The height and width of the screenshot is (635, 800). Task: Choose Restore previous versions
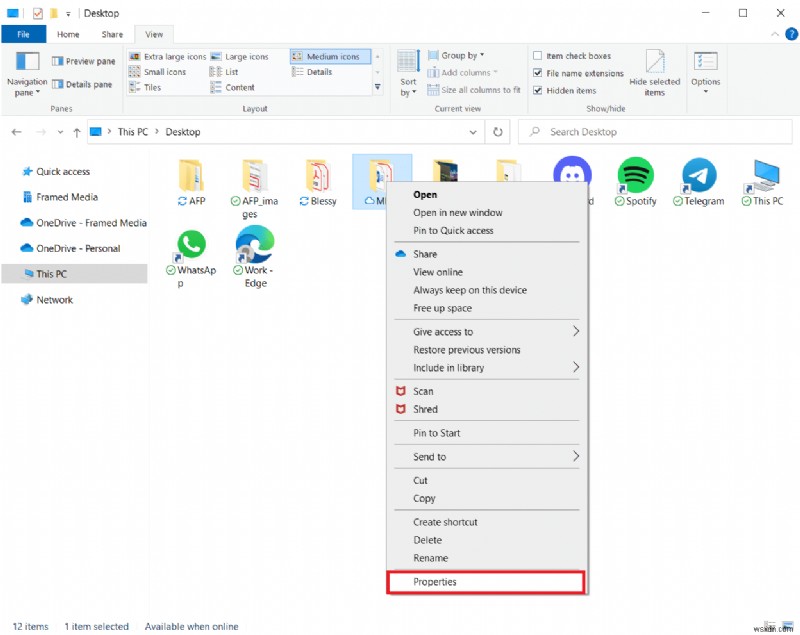coord(487,350)
